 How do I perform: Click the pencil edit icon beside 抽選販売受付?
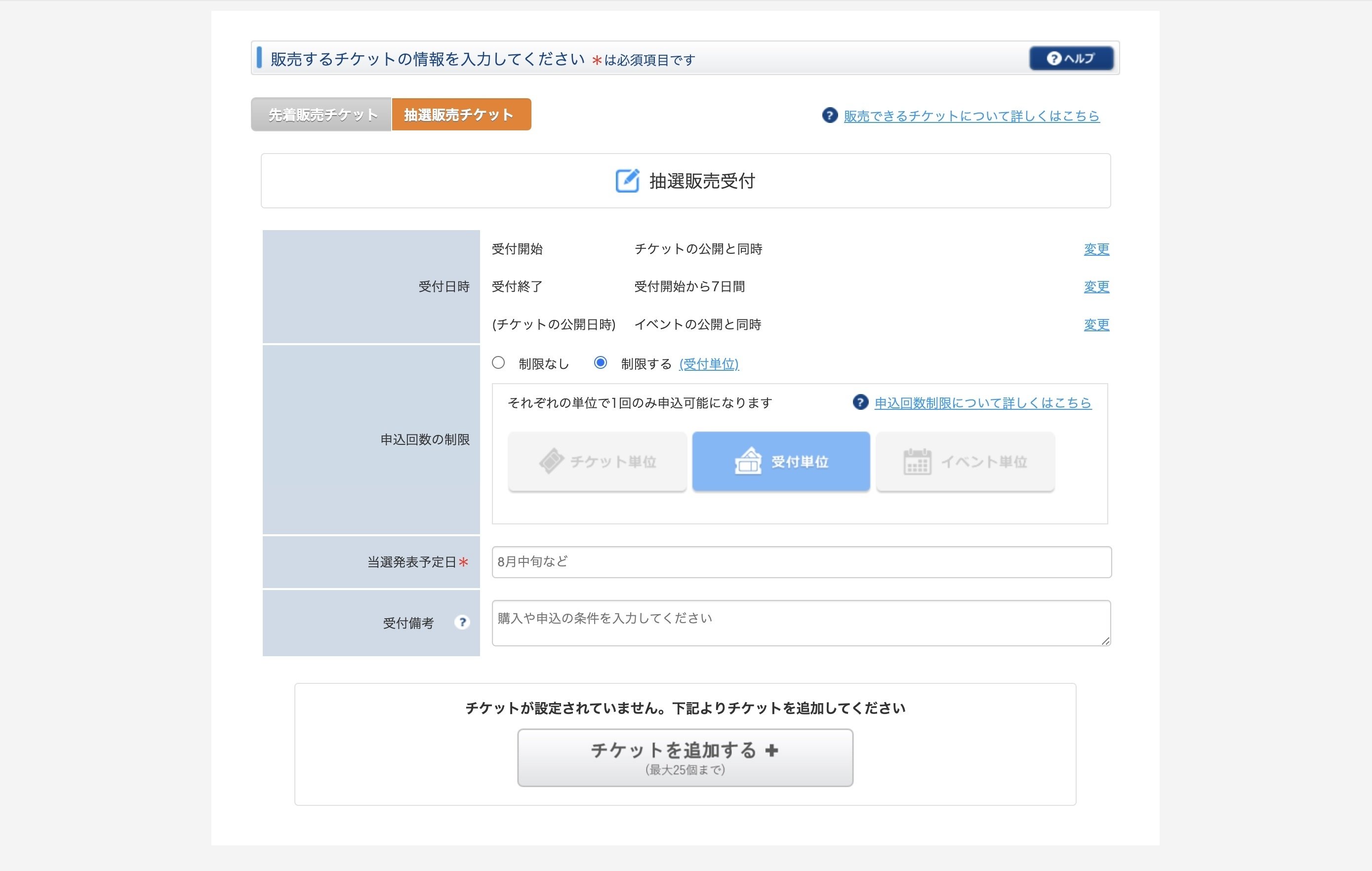click(627, 181)
